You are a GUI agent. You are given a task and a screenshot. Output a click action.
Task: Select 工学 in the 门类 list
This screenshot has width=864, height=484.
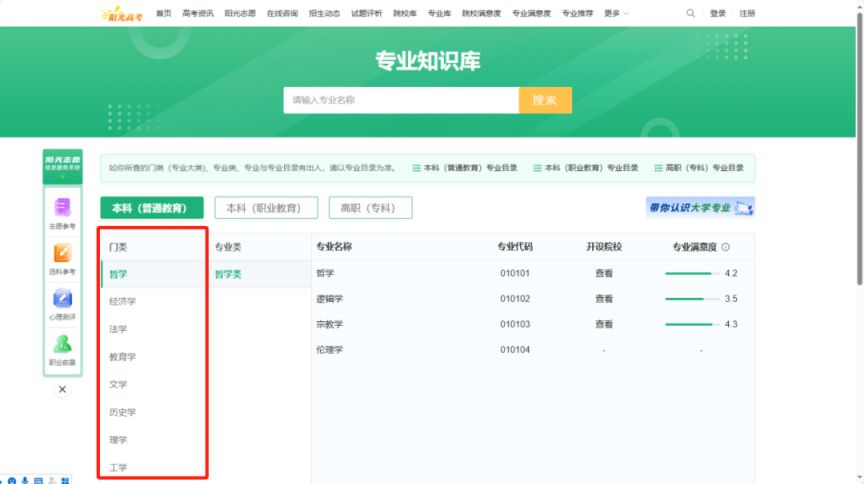point(118,467)
